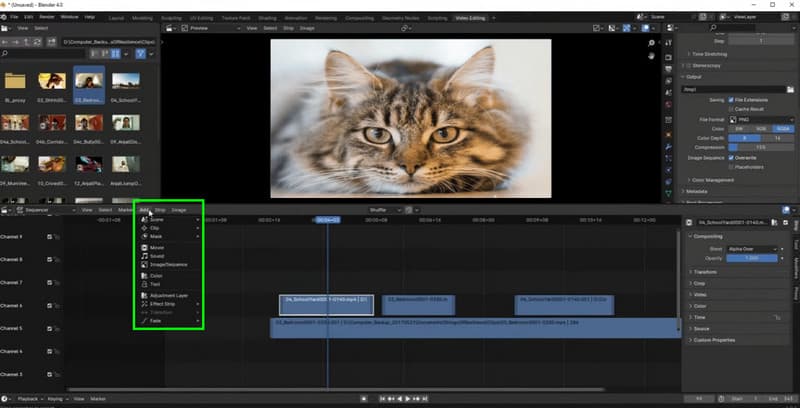Viewport: 800px width, 408px height.
Task: Toggle the Overwrite checkbox
Action: click(731, 158)
